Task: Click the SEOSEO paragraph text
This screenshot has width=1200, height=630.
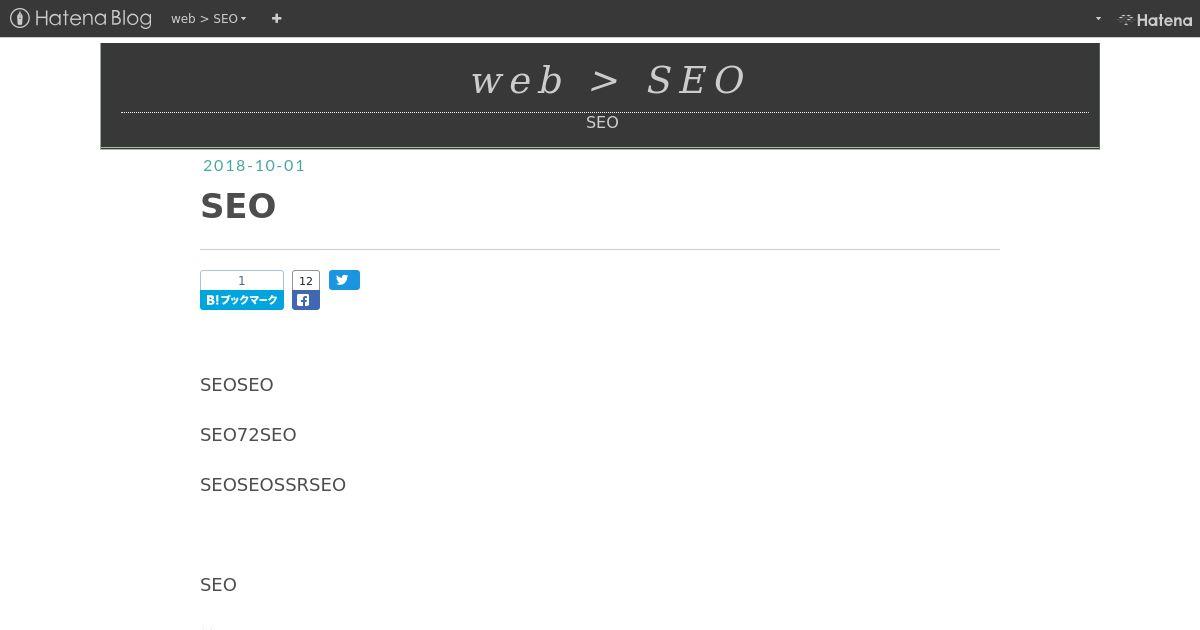Action: point(237,385)
